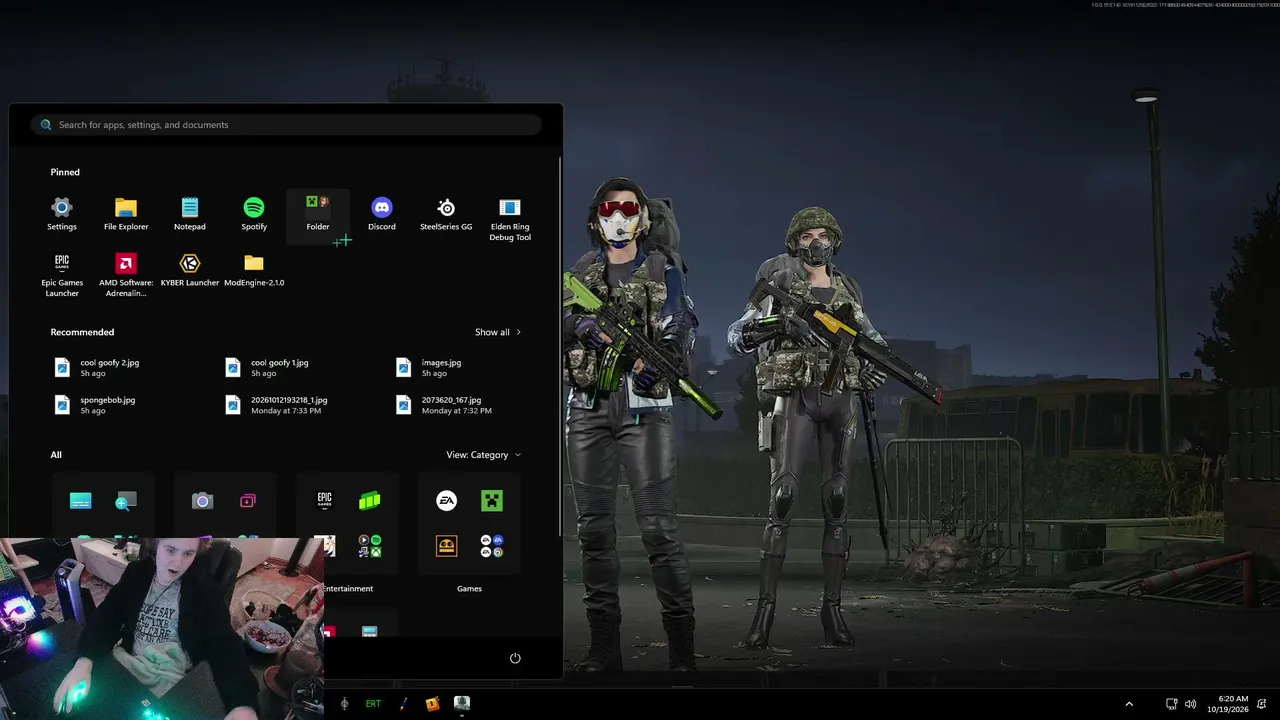Show hidden system tray icons

[x=1129, y=704]
